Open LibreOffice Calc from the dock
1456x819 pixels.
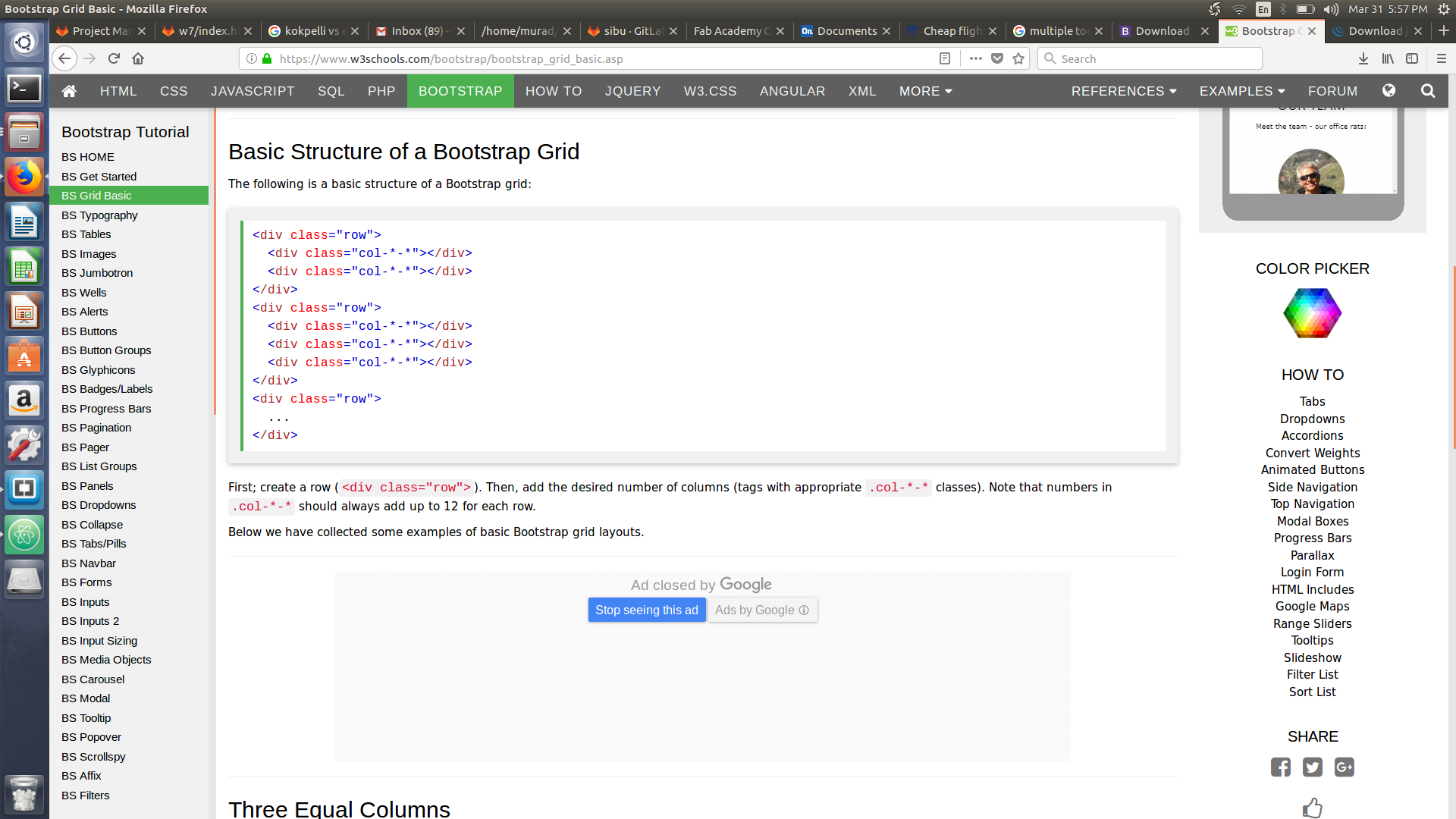[24, 266]
